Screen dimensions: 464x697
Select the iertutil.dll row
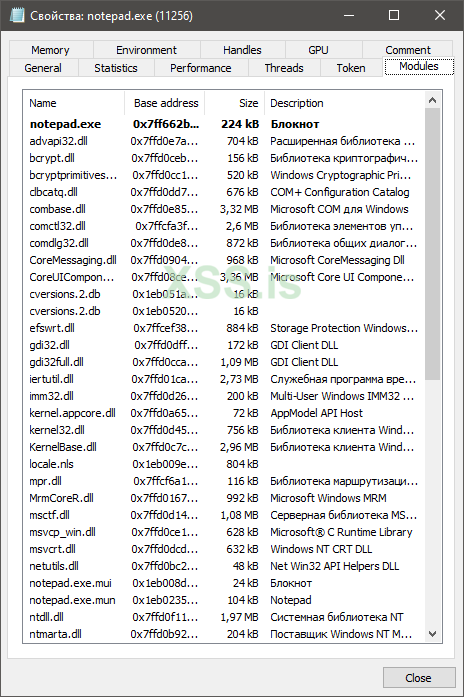224,379
